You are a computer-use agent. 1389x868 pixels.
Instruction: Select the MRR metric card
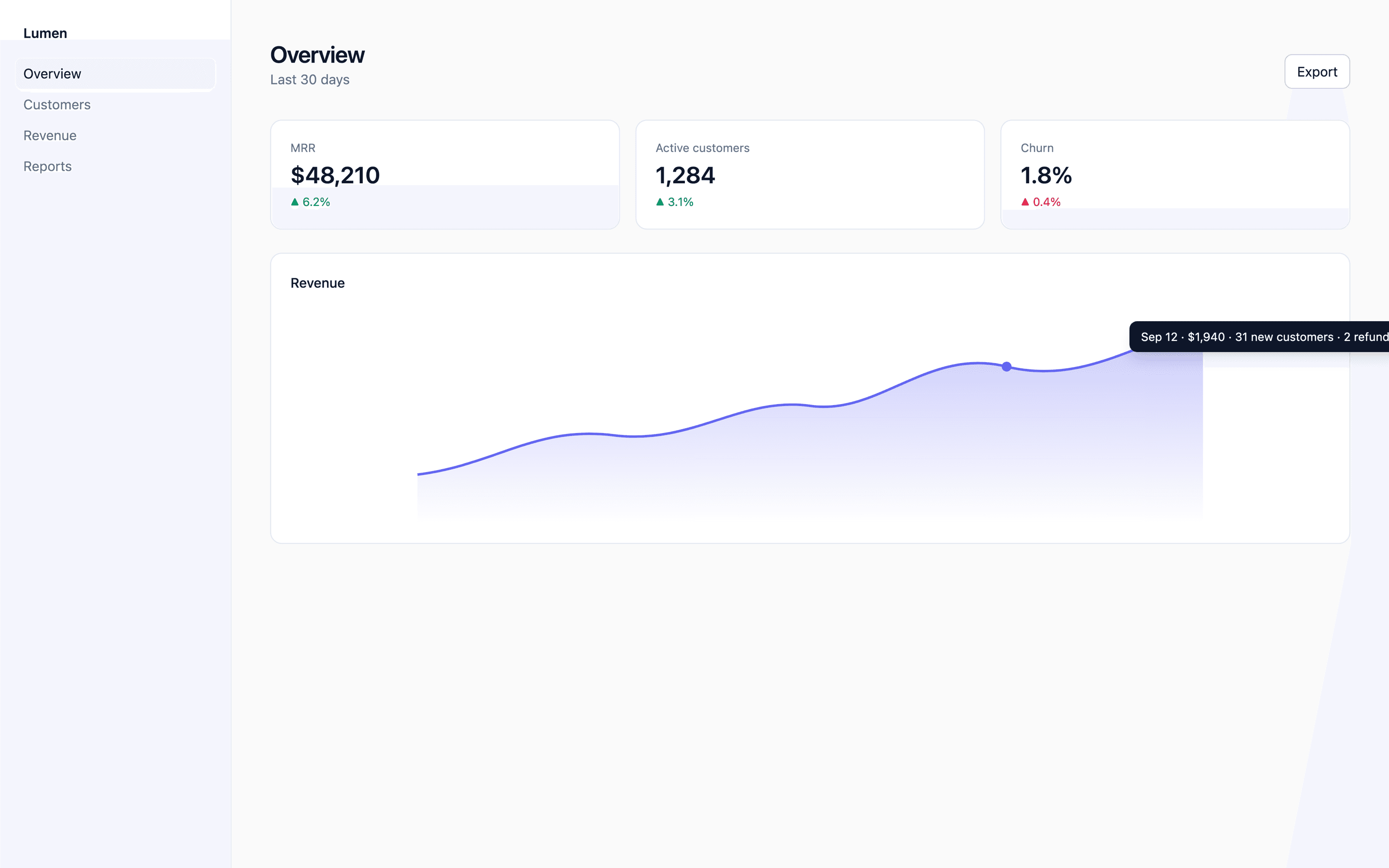point(445,175)
